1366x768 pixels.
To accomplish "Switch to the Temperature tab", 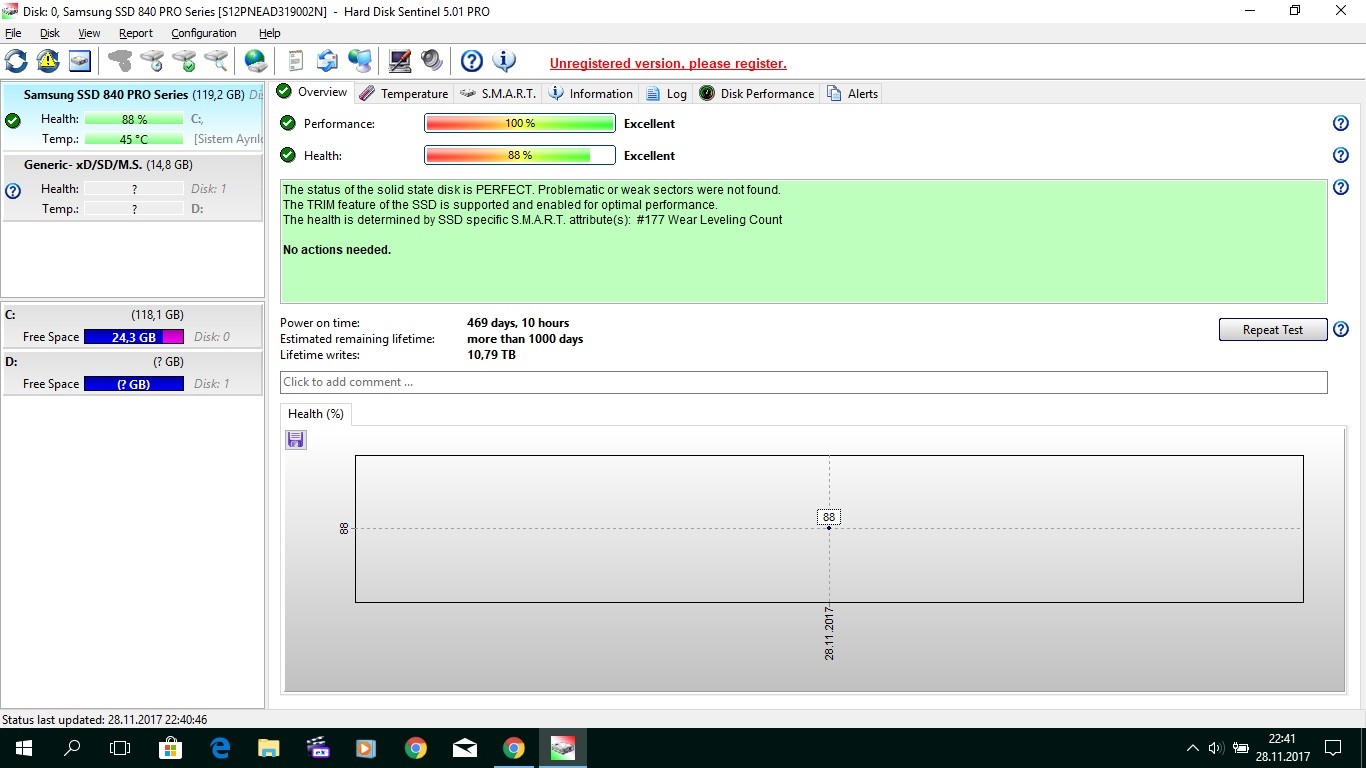I will (404, 94).
